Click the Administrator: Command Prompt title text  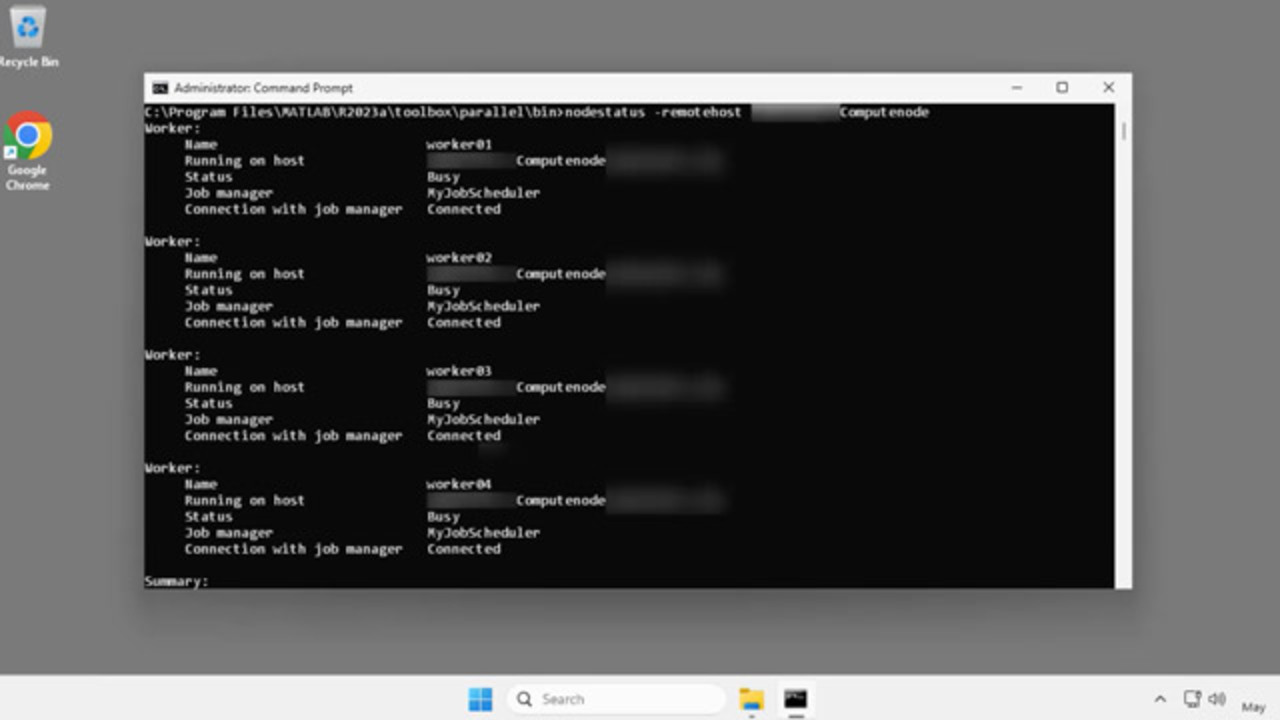(264, 88)
